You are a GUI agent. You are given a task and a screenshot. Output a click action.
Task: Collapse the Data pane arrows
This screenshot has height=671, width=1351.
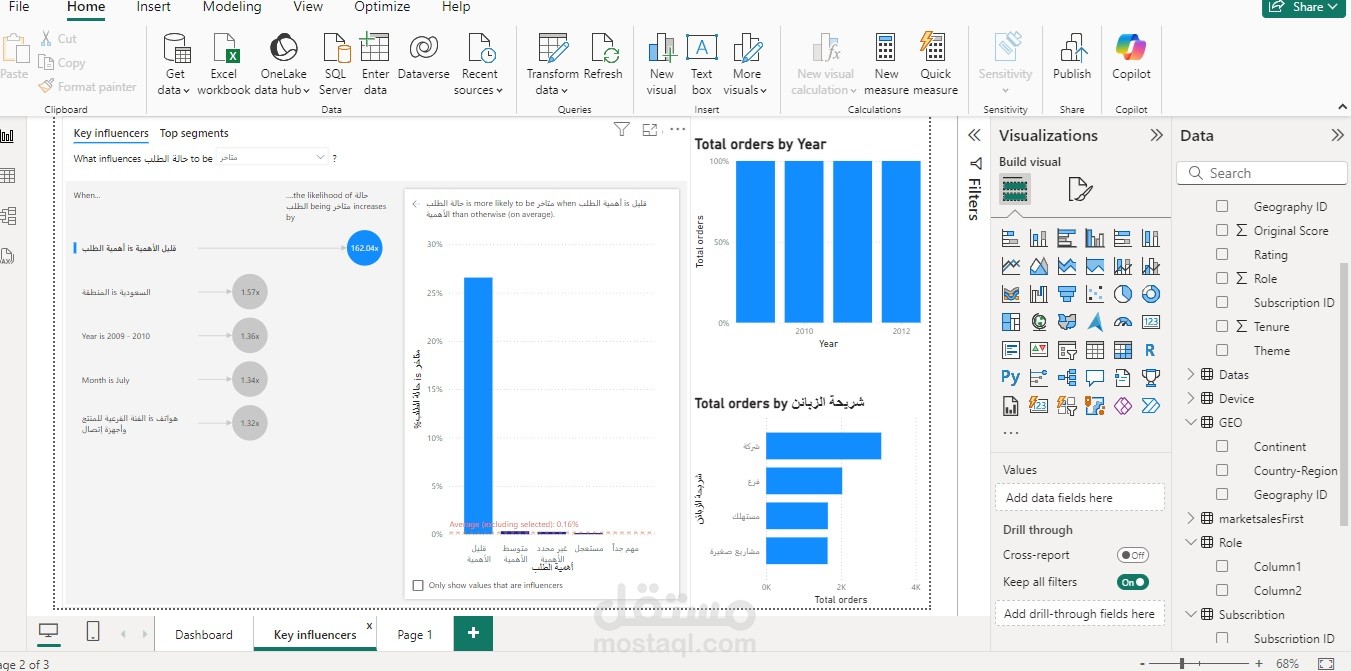[1337, 135]
